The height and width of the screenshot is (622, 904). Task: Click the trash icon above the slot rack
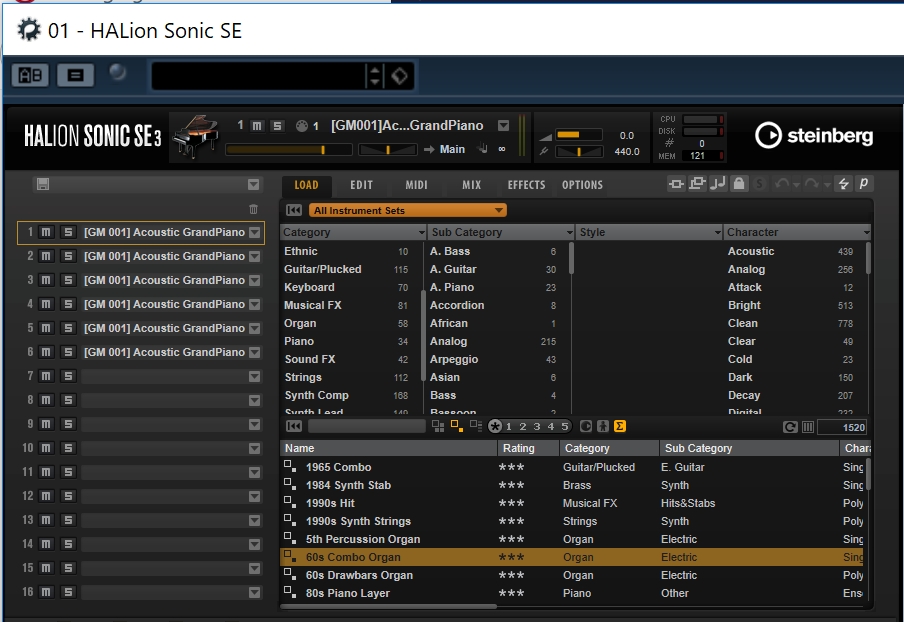(253, 209)
